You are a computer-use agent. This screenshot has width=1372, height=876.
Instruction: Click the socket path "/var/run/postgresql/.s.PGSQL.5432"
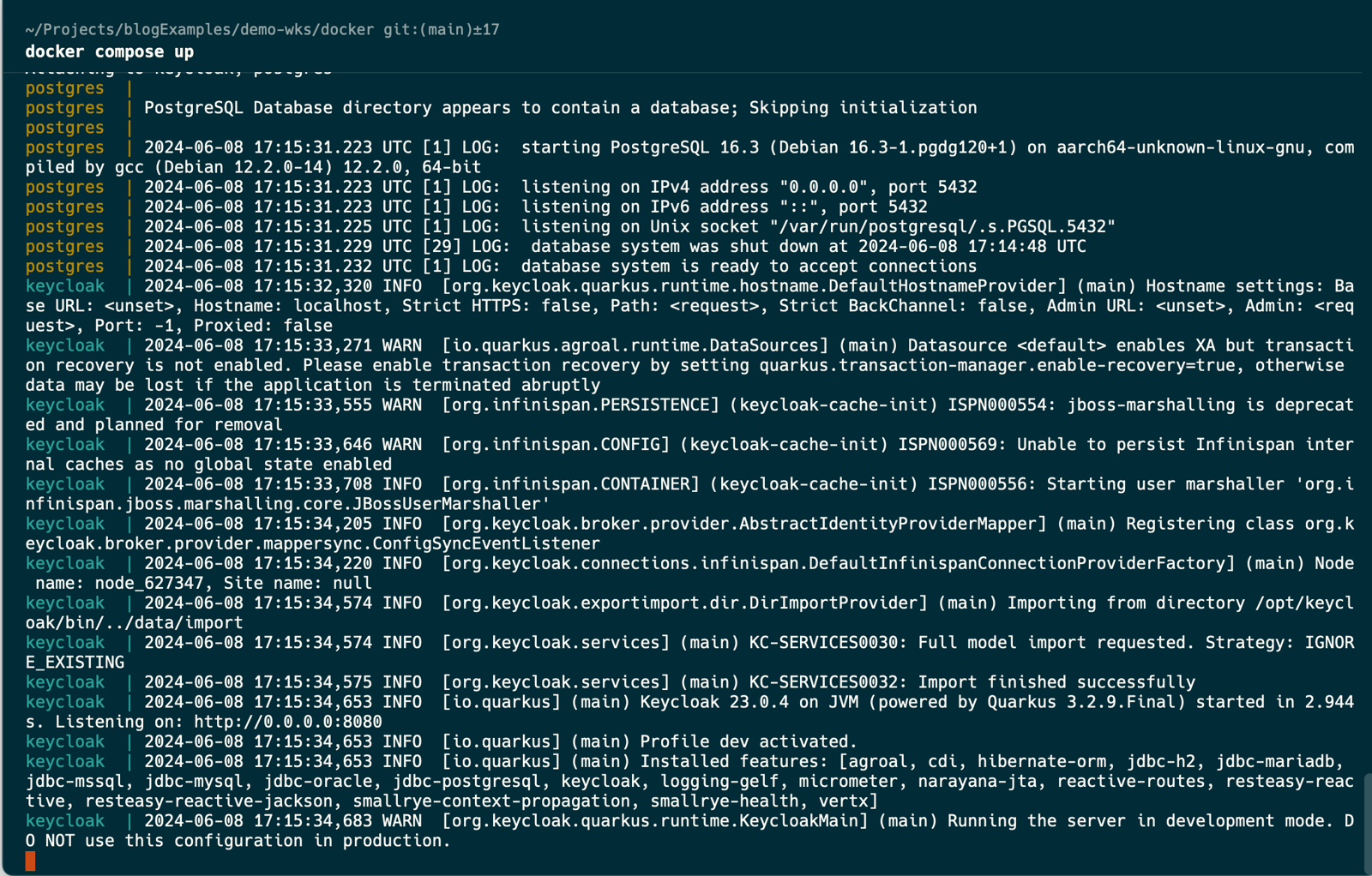[942, 226]
